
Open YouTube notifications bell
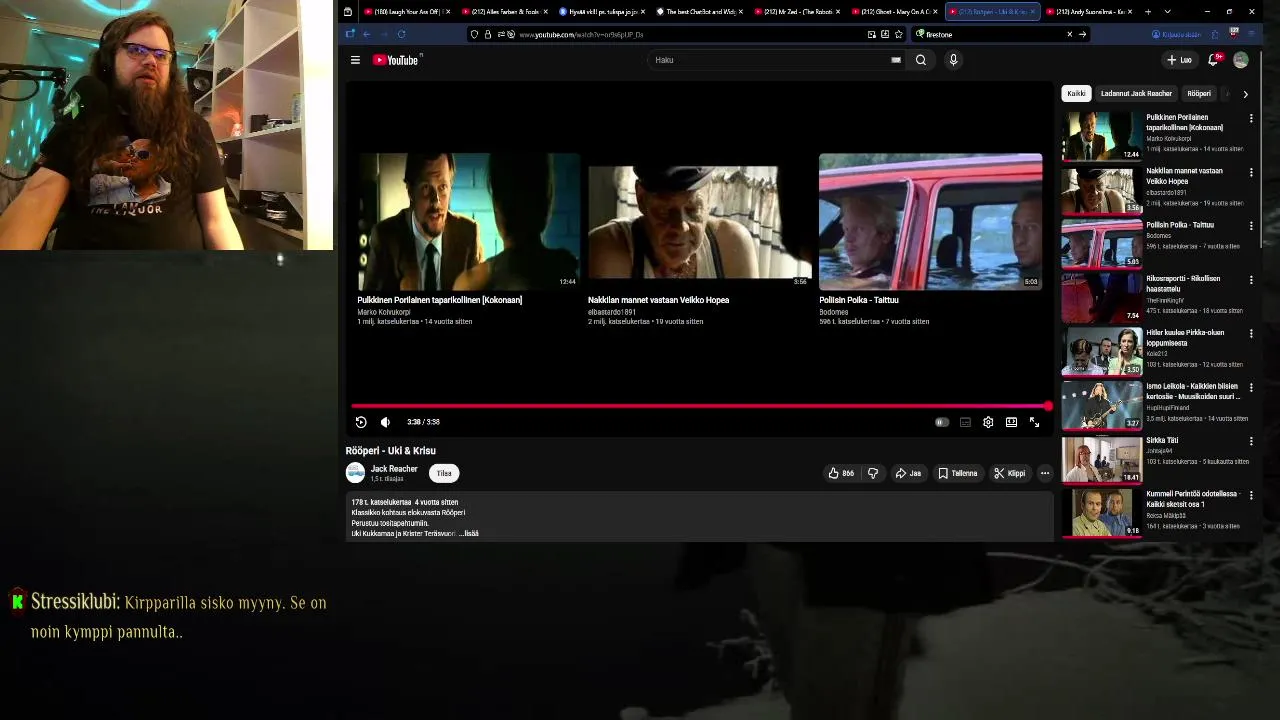point(1213,60)
